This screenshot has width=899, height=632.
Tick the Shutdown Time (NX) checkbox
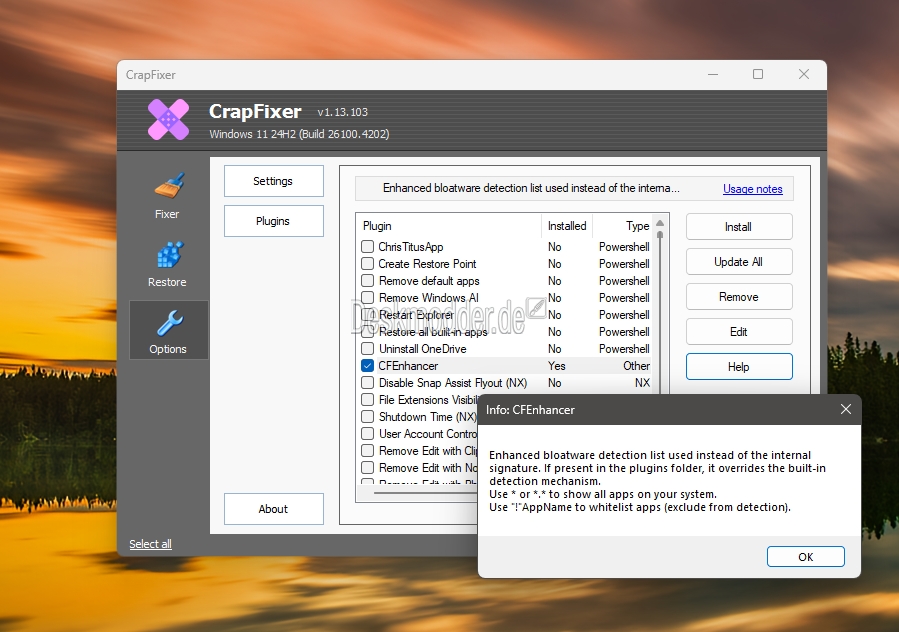[368, 417]
